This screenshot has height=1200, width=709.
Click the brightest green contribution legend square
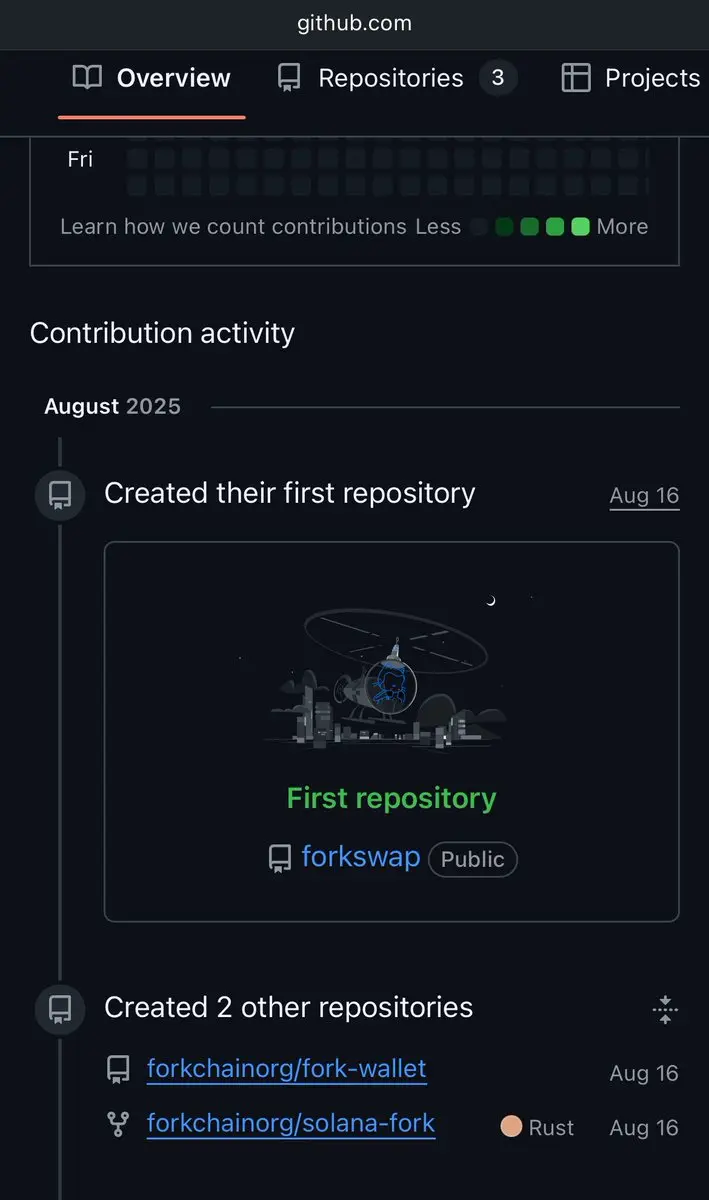[x=580, y=227]
